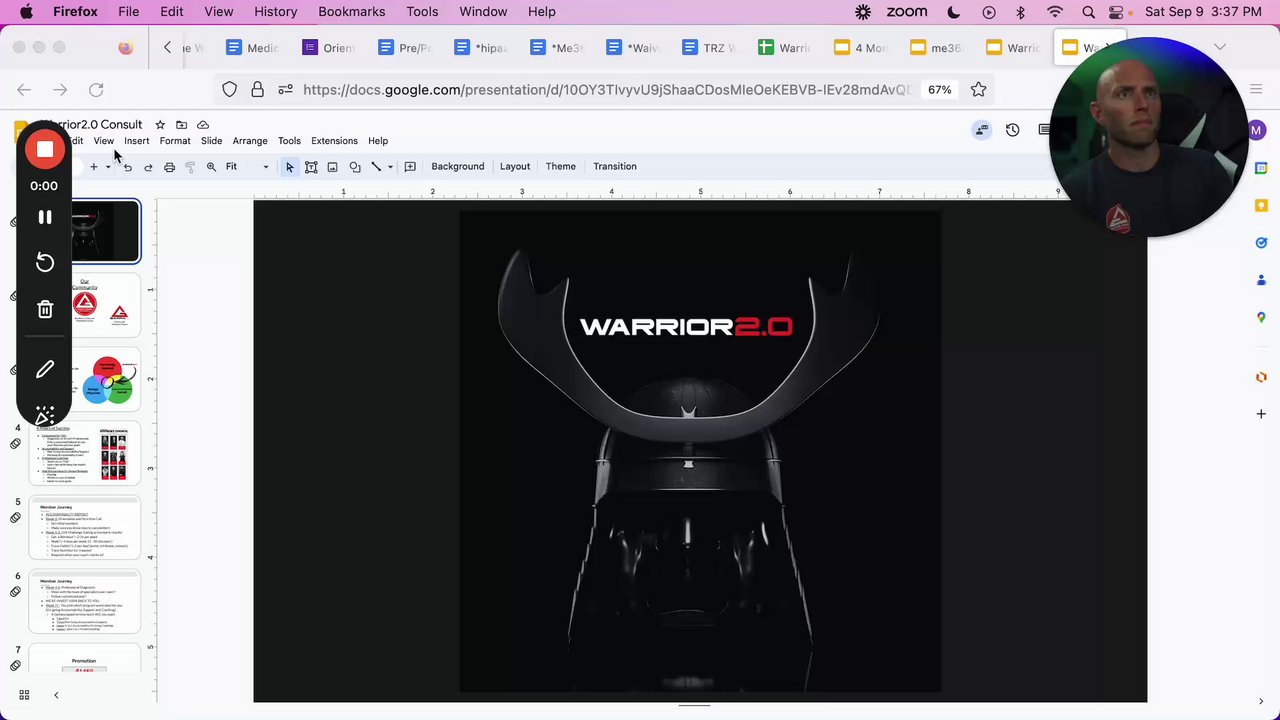Check the cloud save status icon
This screenshot has height=720, width=1280.
point(203,125)
